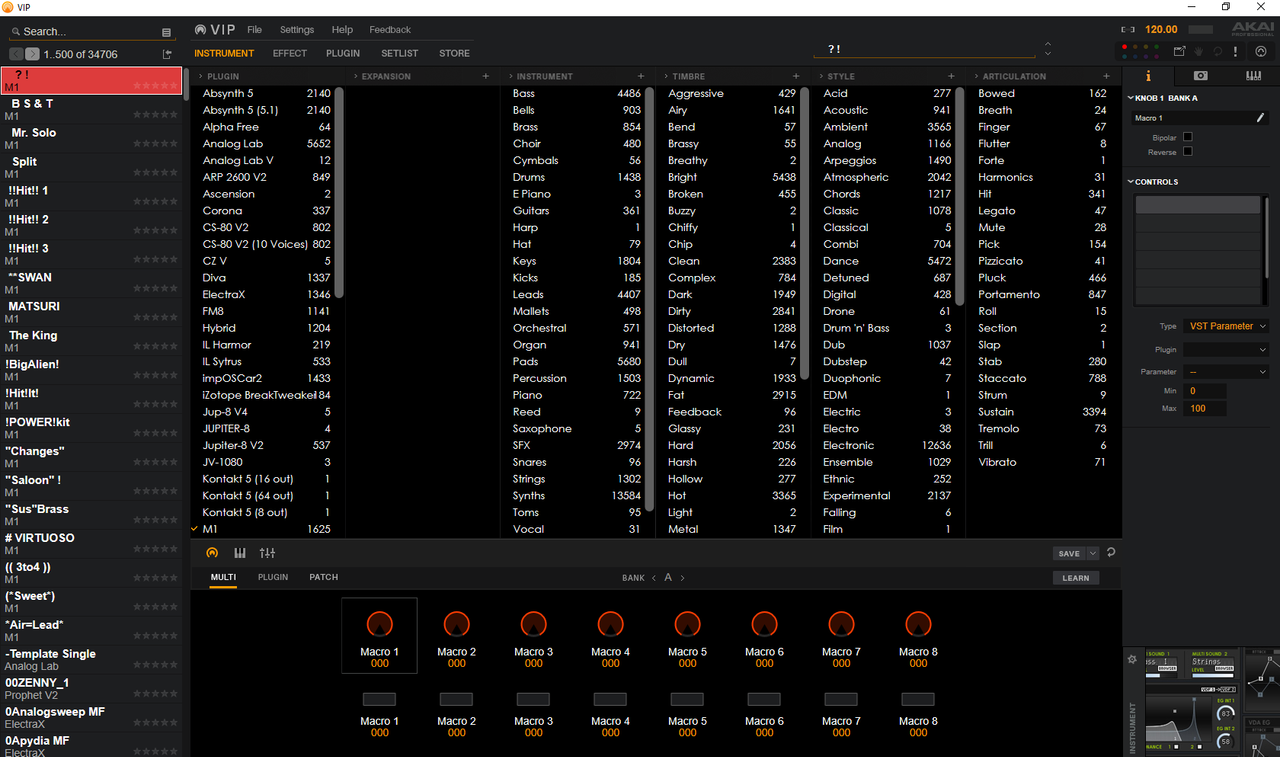Open the info tab in the right panel
1280x757 pixels.
tap(1148, 76)
